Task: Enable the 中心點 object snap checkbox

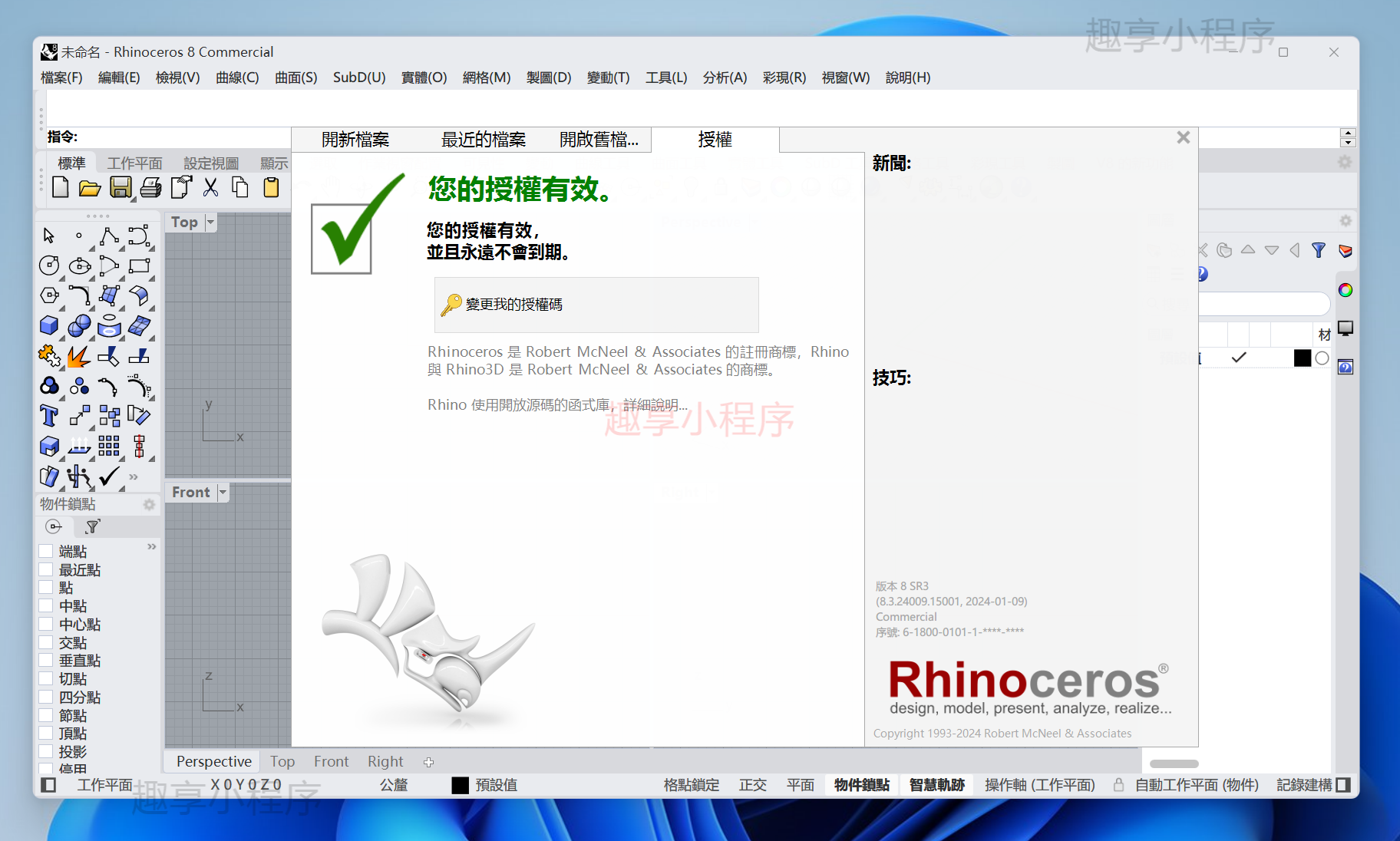Action: click(46, 624)
